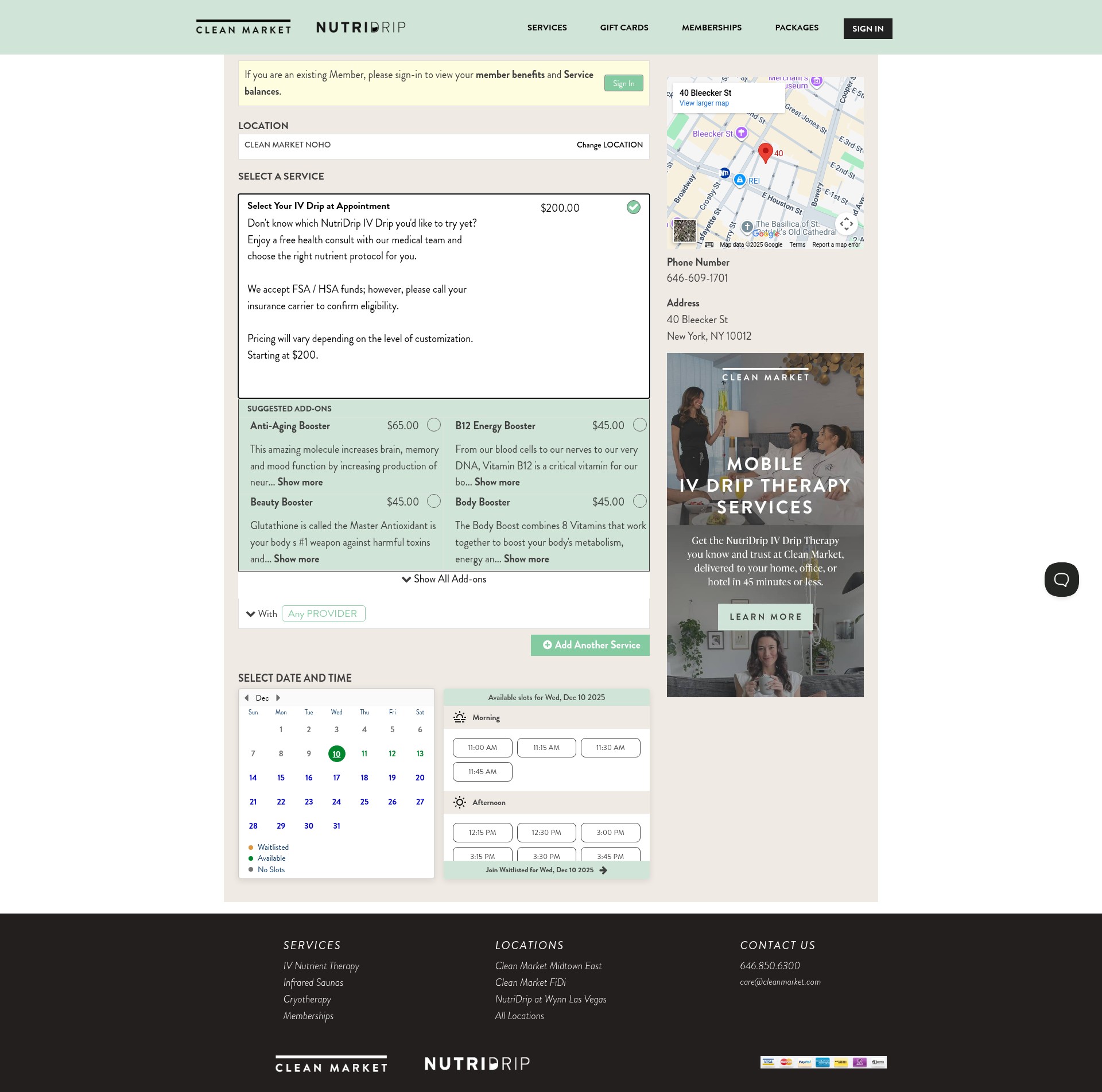Image resolution: width=1102 pixels, height=1092 pixels.
Task: Click the NutriDrip header logo
Action: pos(361,27)
